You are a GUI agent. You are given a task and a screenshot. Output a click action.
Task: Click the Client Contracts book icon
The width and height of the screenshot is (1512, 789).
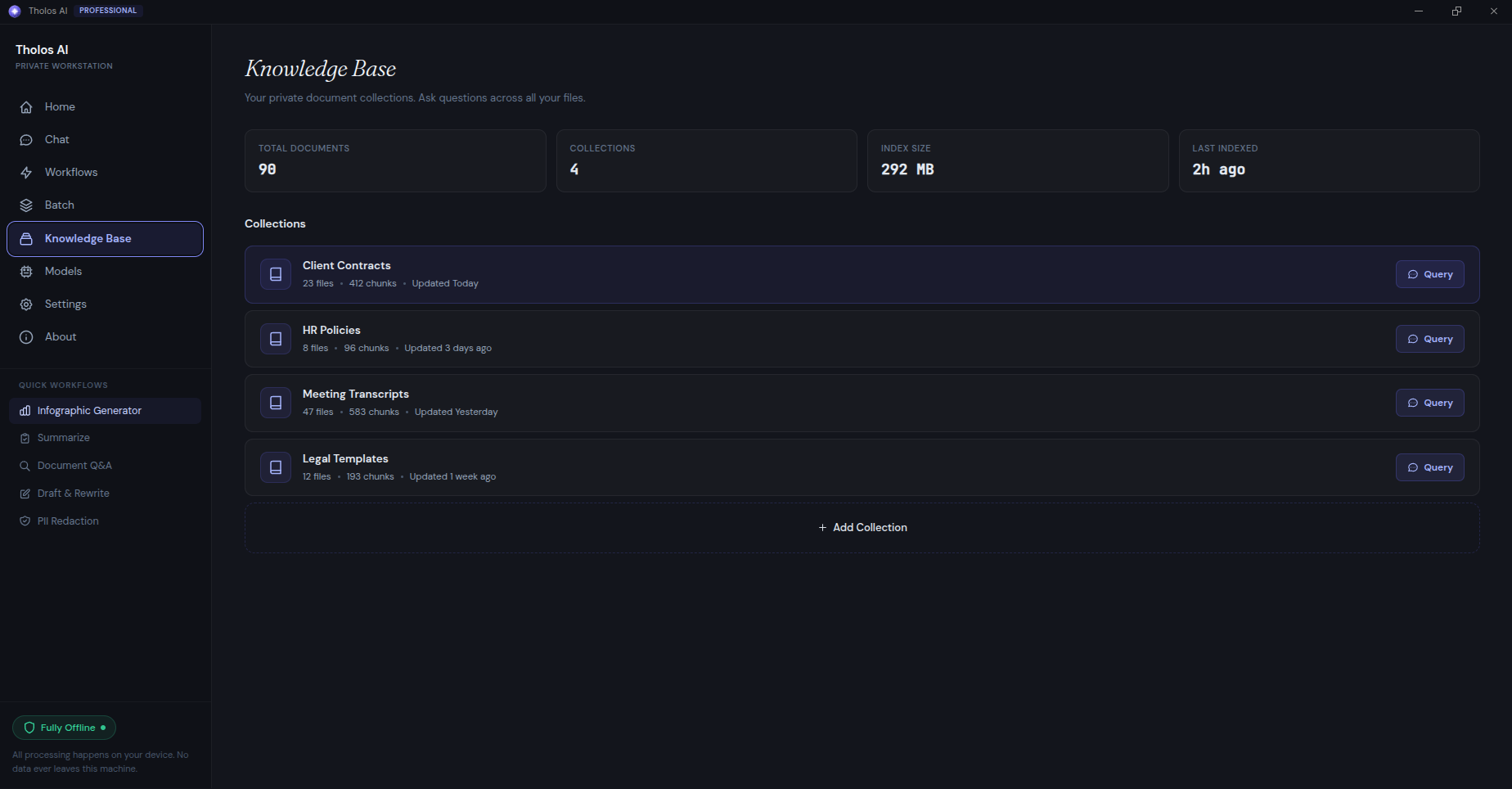click(276, 274)
